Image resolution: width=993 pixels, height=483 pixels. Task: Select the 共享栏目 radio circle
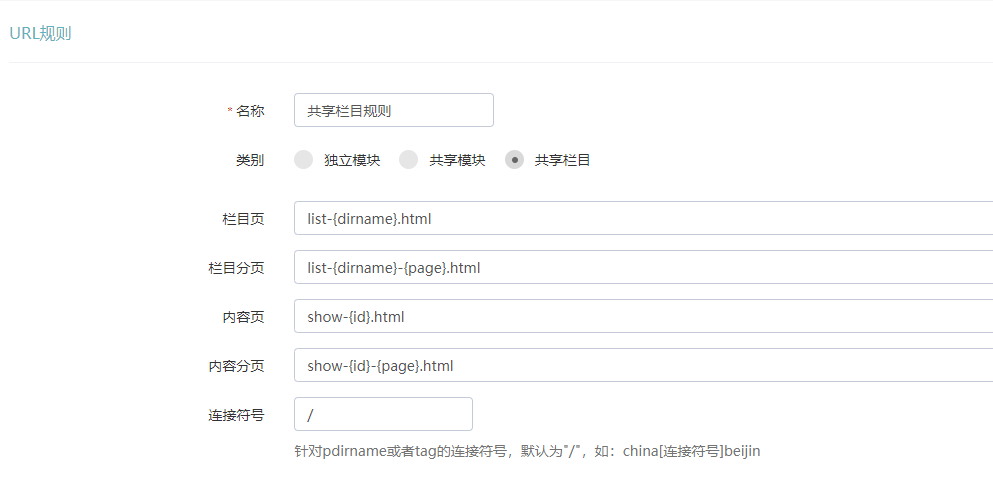pyautogui.click(x=514, y=160)
